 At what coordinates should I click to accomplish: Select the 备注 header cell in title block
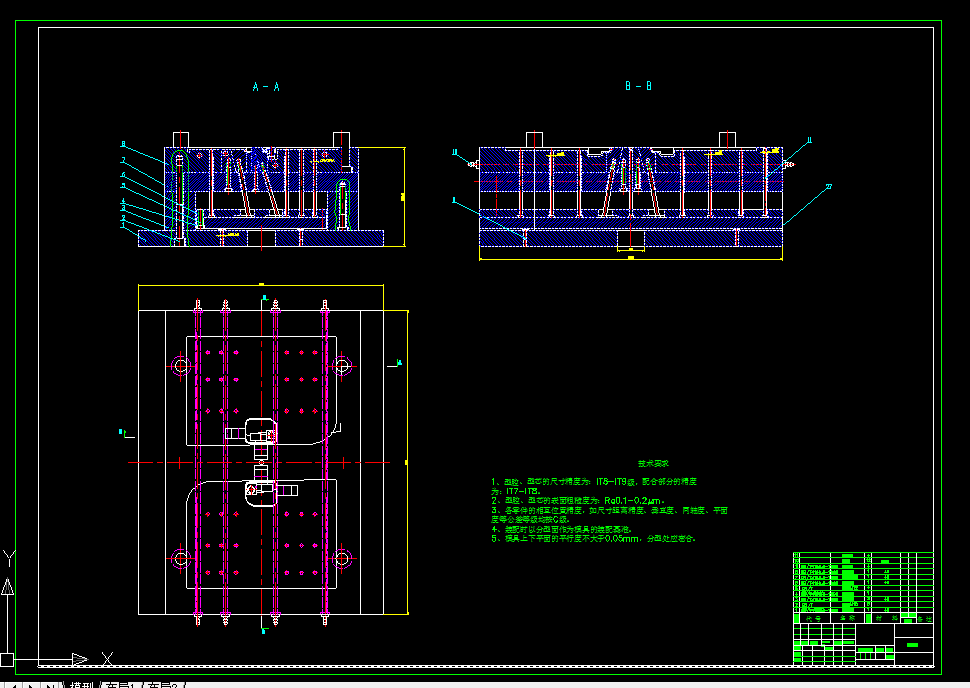click(924, 619)
